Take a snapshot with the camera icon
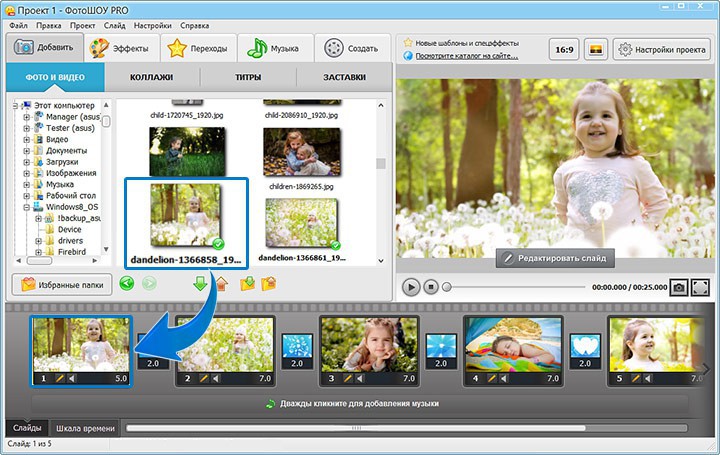 pos(678,287)
